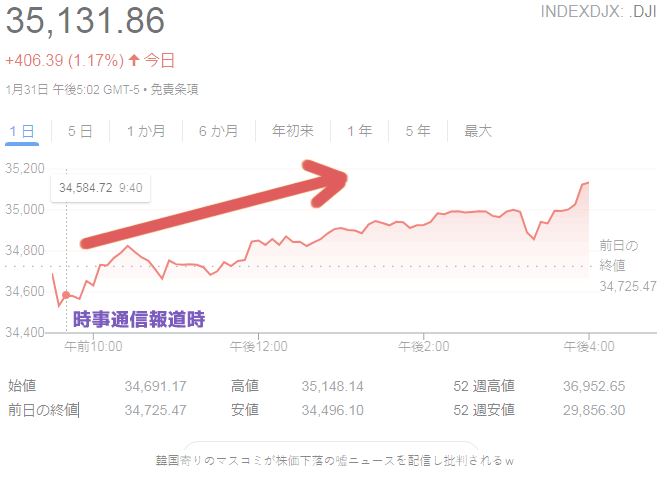
Task: Click the 52週安値 value 29,856.30
Action: pyautogui.click(x=594, y=410)
